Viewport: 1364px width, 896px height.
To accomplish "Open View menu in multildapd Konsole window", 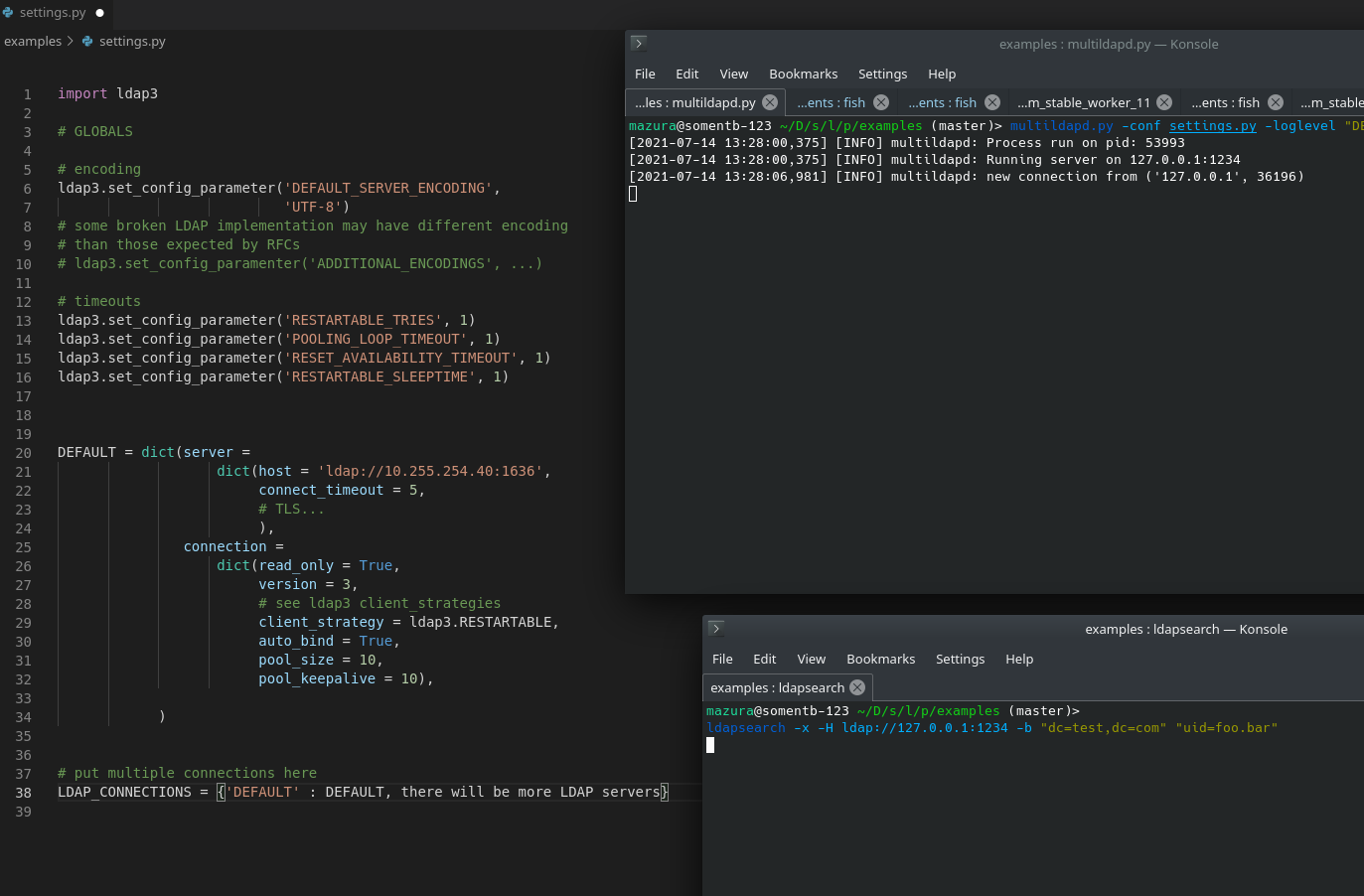I will [x=733, y=74].
